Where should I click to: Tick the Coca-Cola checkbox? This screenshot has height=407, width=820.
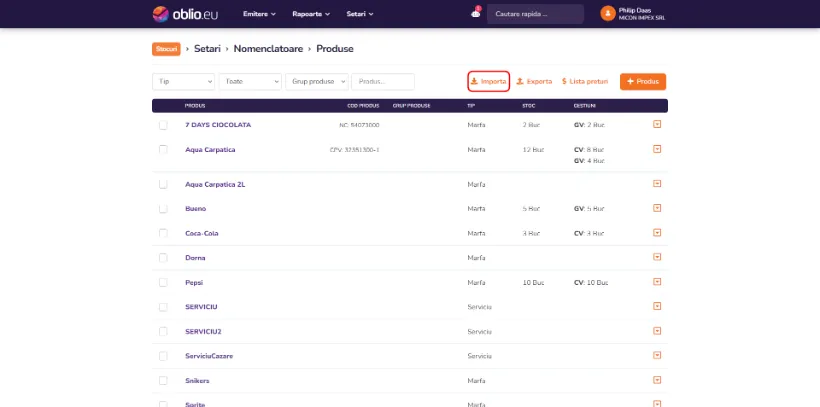pos(163,233)
